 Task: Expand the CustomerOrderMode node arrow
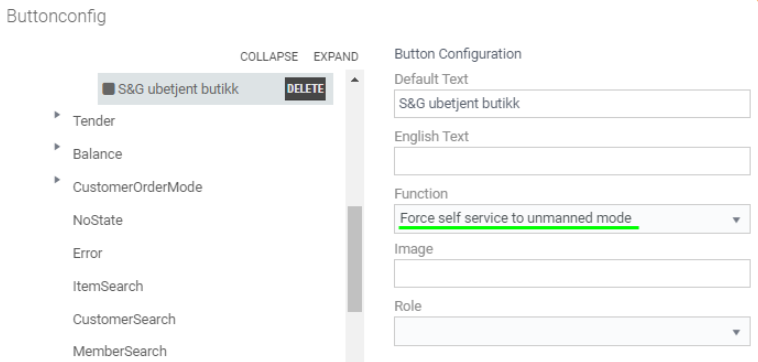coord(57,180)
